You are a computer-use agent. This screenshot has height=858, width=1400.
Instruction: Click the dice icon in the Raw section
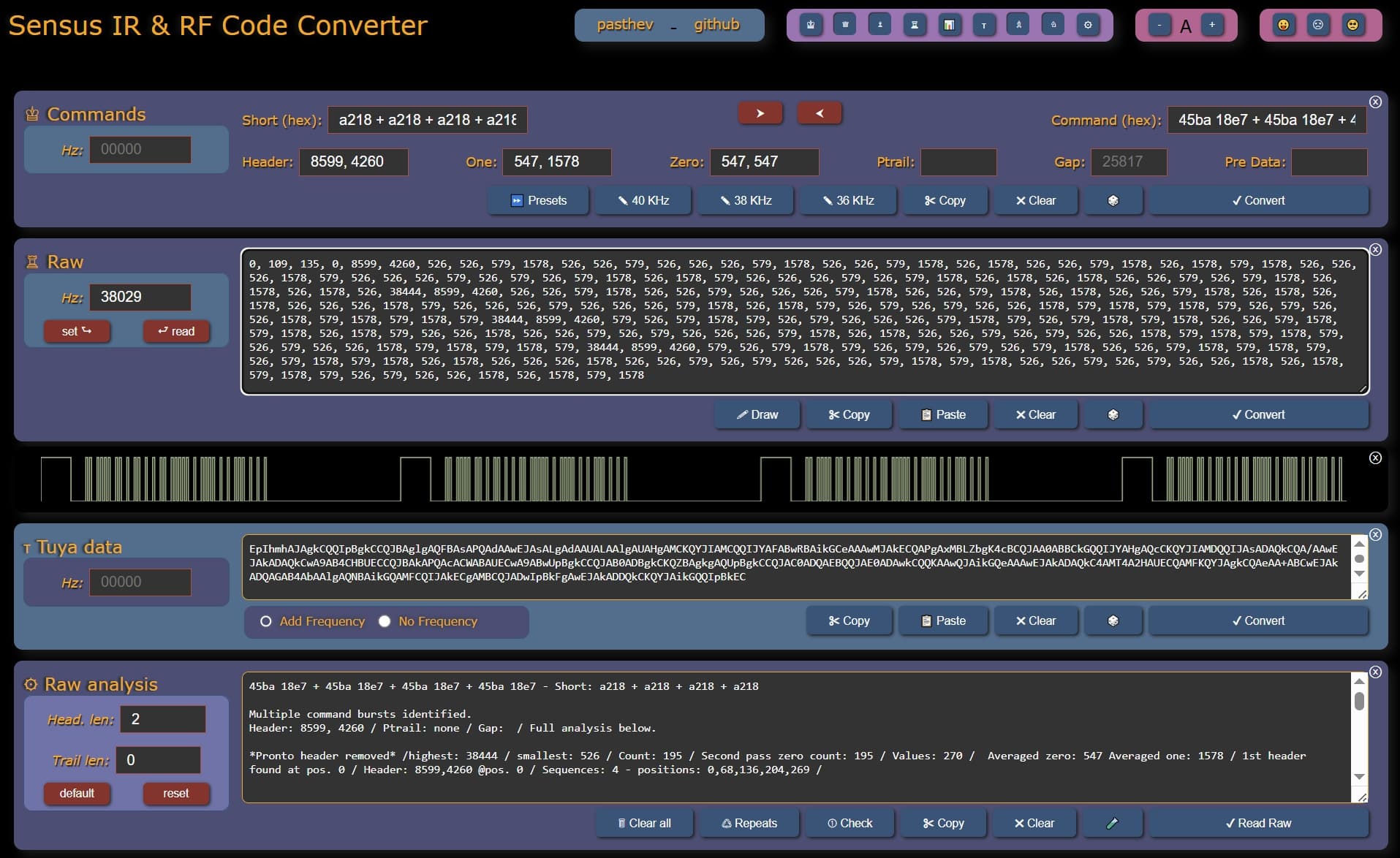tap(1112, 414)
